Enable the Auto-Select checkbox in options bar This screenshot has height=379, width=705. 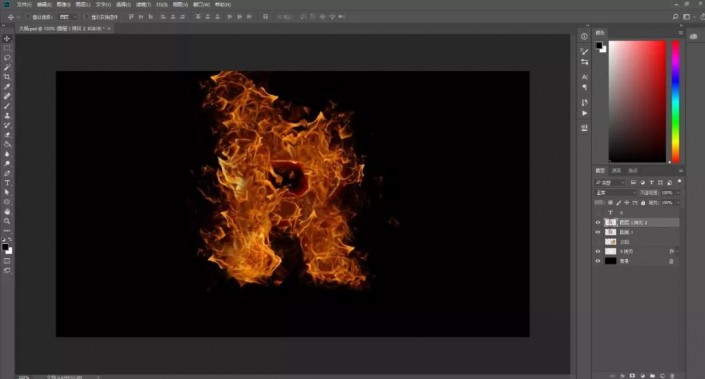click(x=27, y=17)
